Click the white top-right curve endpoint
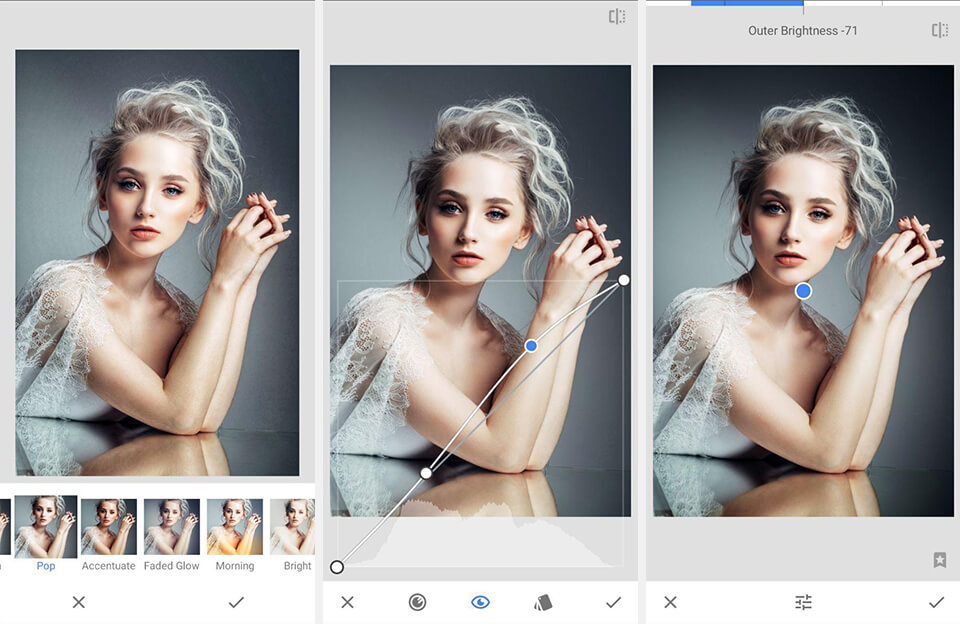960x624 pixels. coord(624,280)
